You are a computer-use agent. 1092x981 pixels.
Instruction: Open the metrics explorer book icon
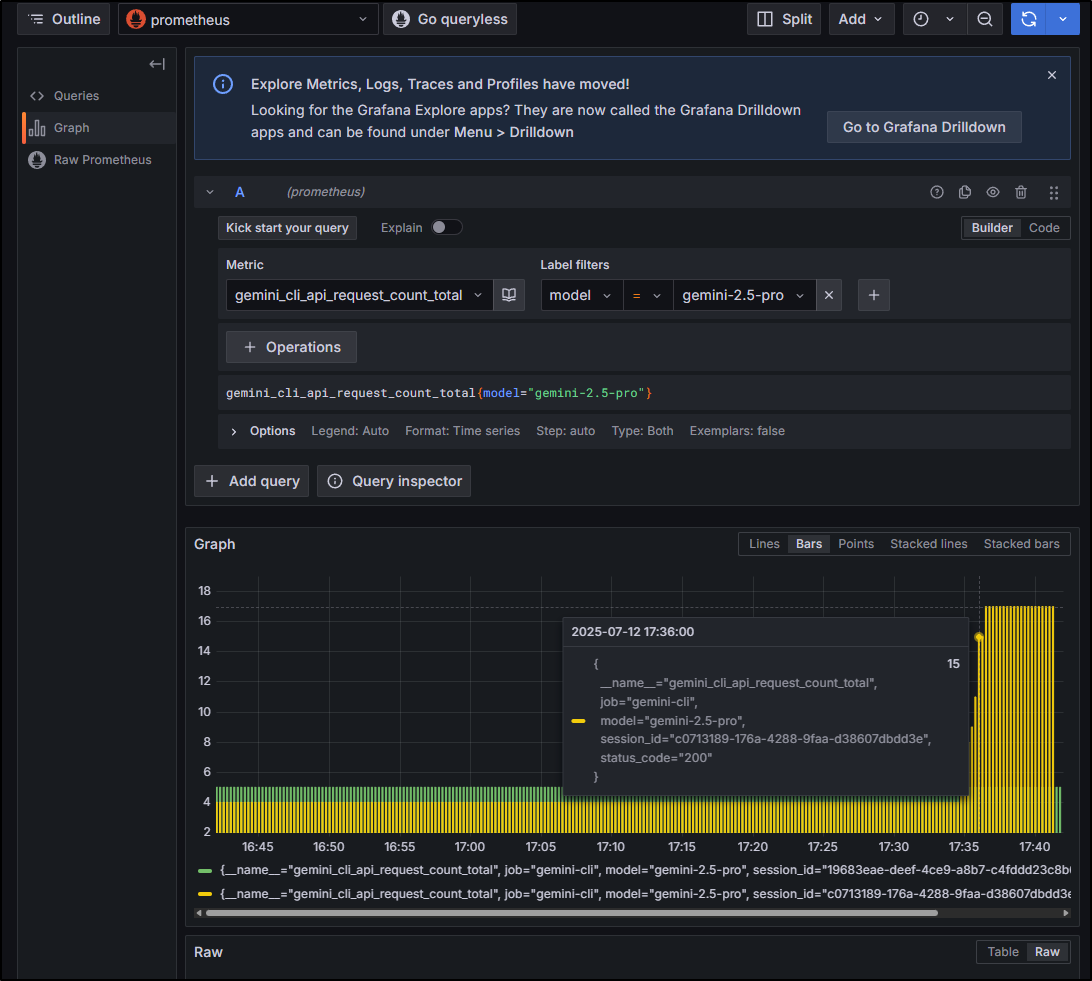tap(509, 295)
